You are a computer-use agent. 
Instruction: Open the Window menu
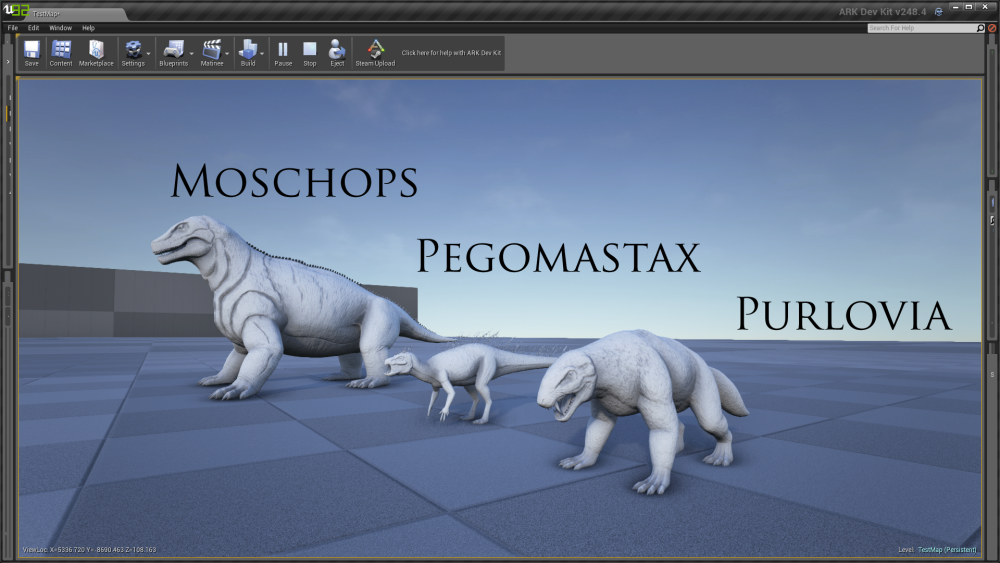[61, 28]
